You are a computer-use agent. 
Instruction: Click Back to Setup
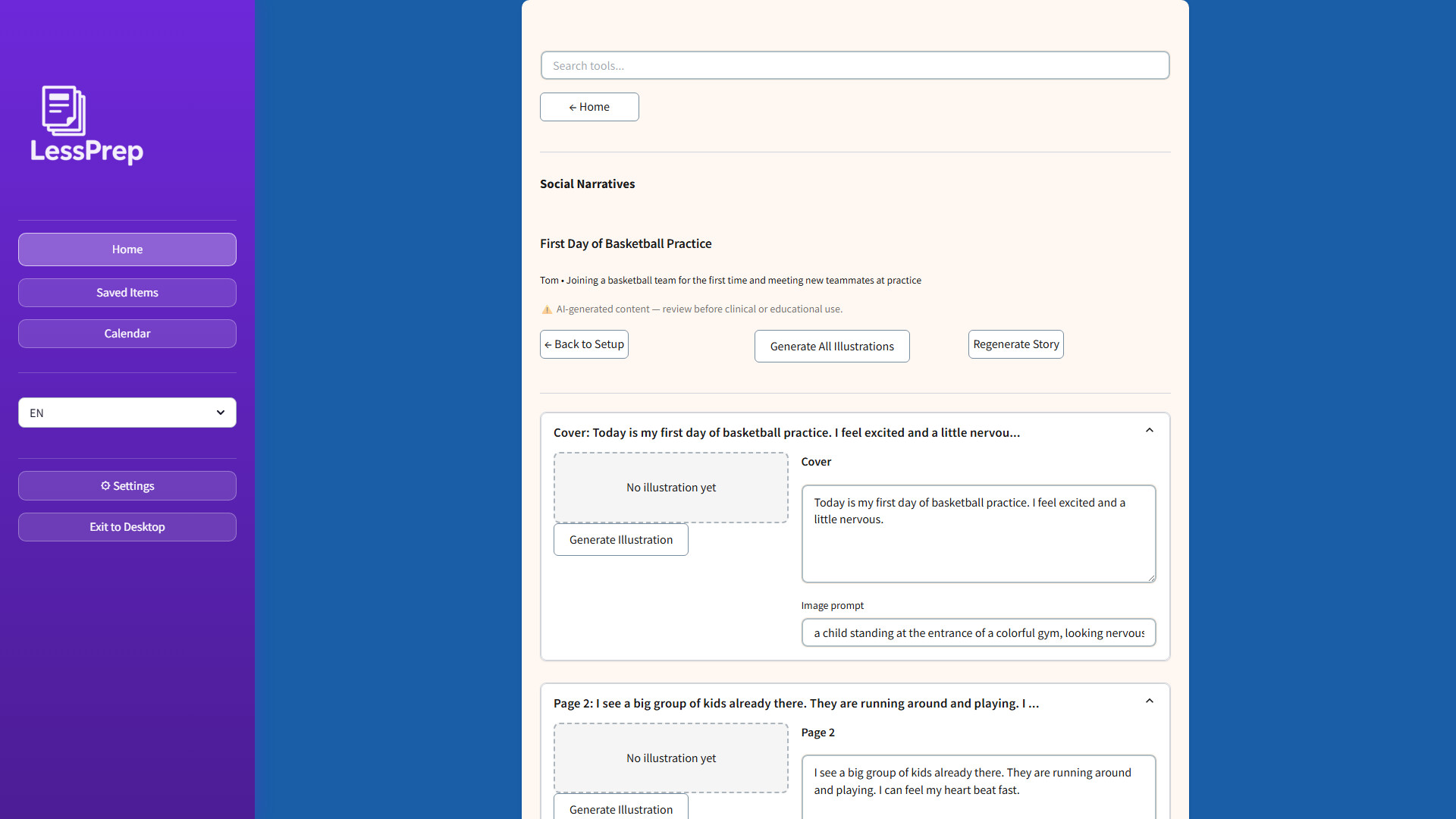click(584, 344)
